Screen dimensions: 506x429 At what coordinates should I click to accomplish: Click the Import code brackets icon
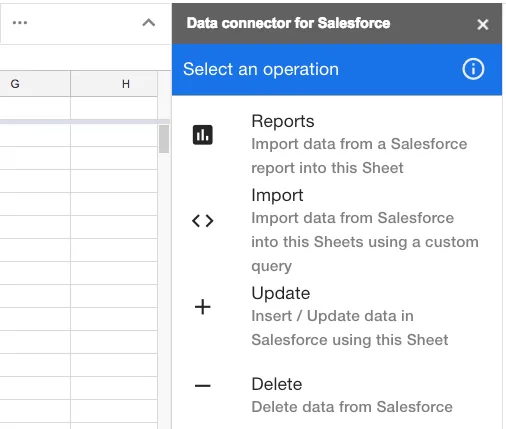(x=203, y=221)
